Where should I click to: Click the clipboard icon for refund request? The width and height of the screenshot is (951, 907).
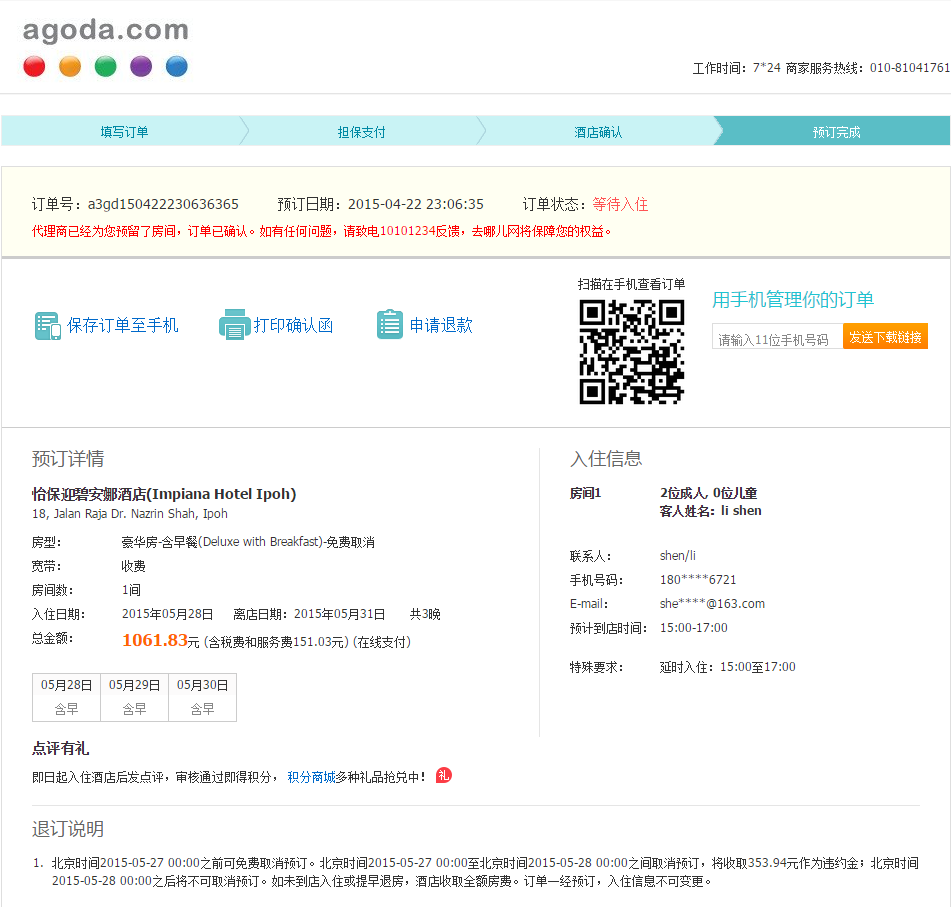coord(390,325)
